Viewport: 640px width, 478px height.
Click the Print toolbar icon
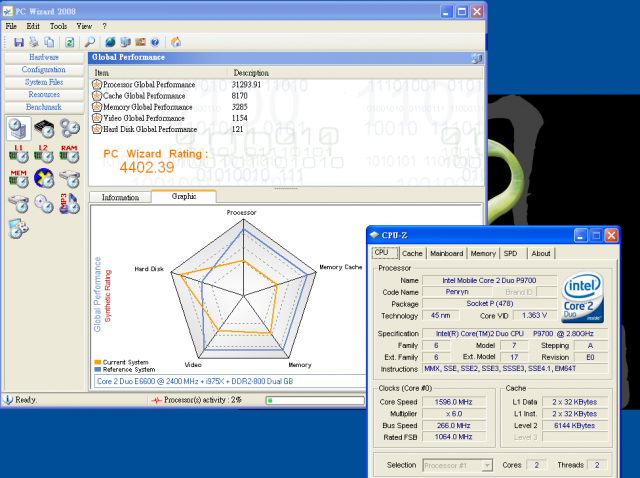click(34, 42)
